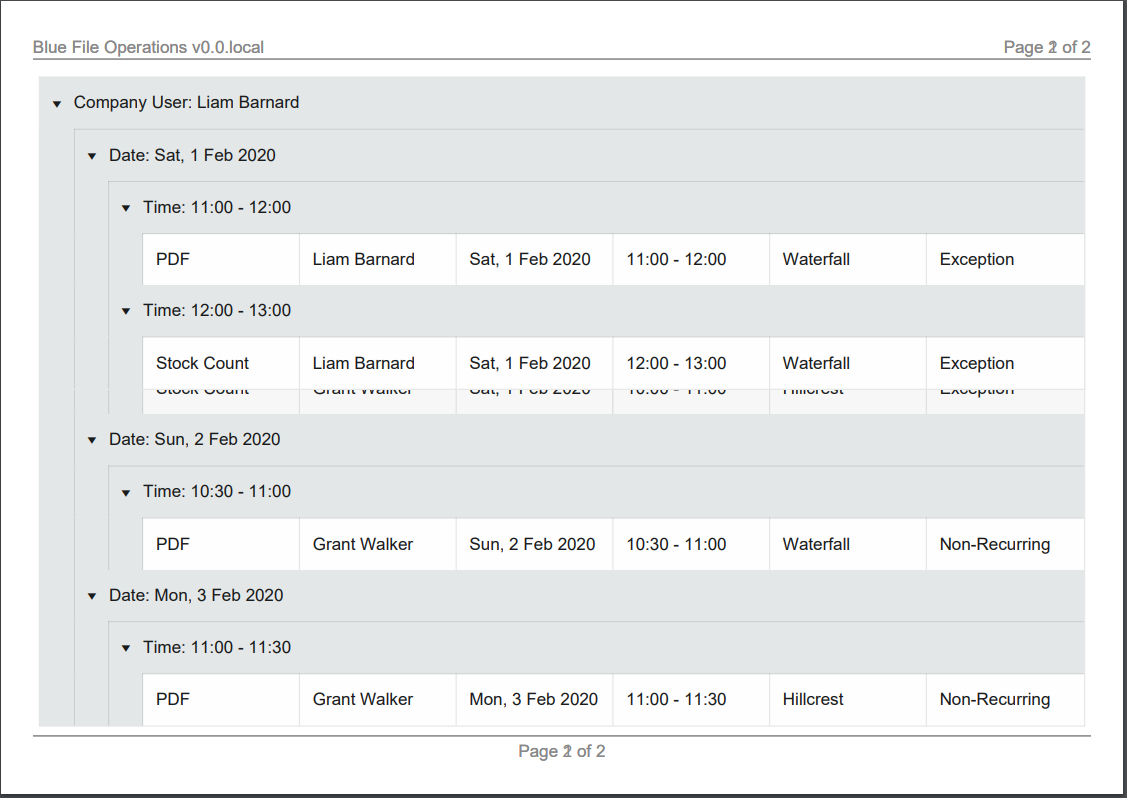Select the Sun, 2 Feb 2020 date cell
Image resolution: width=1127 pixels, height=798 pixels.
532,544
